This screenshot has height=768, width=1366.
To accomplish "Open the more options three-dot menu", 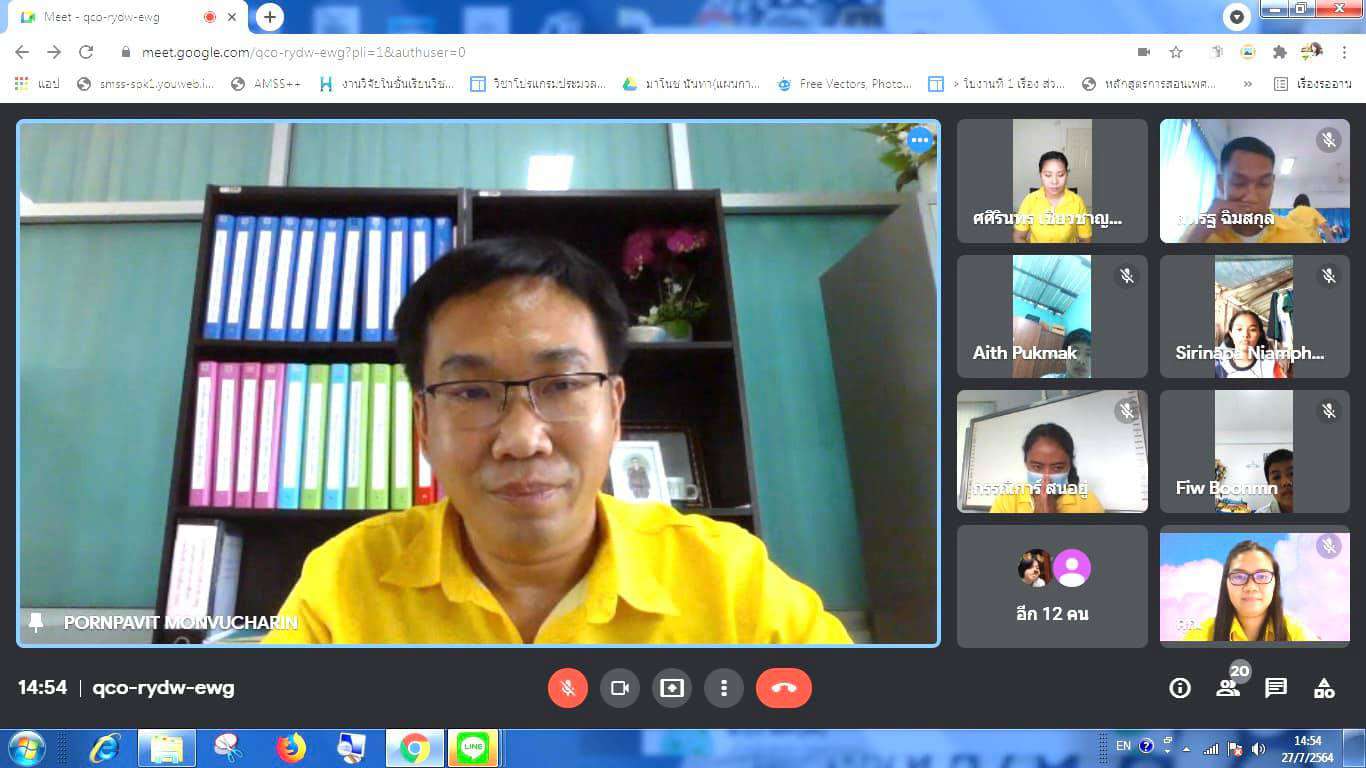I will pos(723,688).
